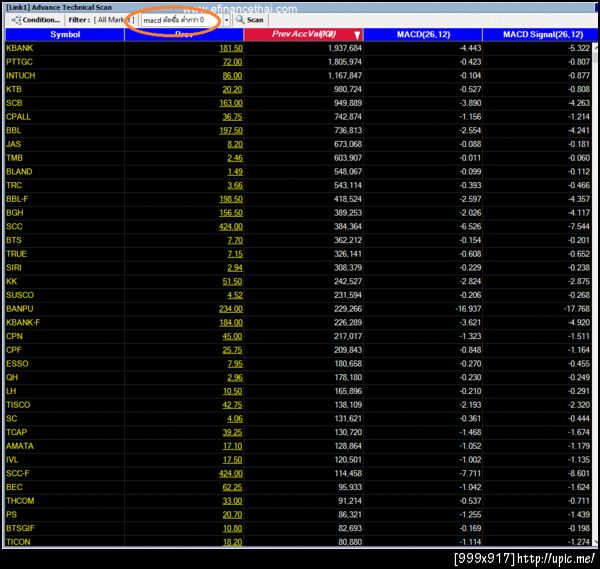
Task: Click the 1,937,684 value in KBANK row
Action: coord(345,48)
